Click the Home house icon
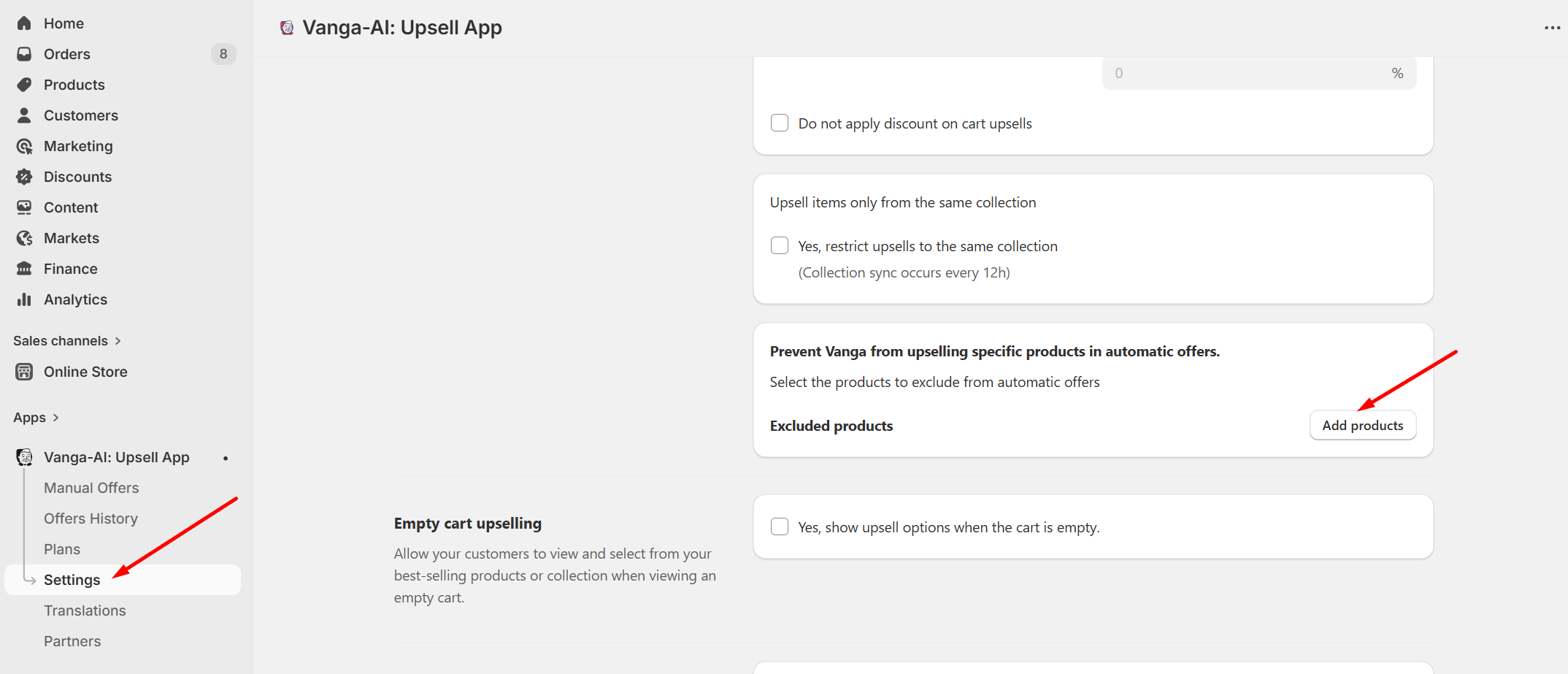This screenshot has width=1568, height=674. tap(24, 23)
